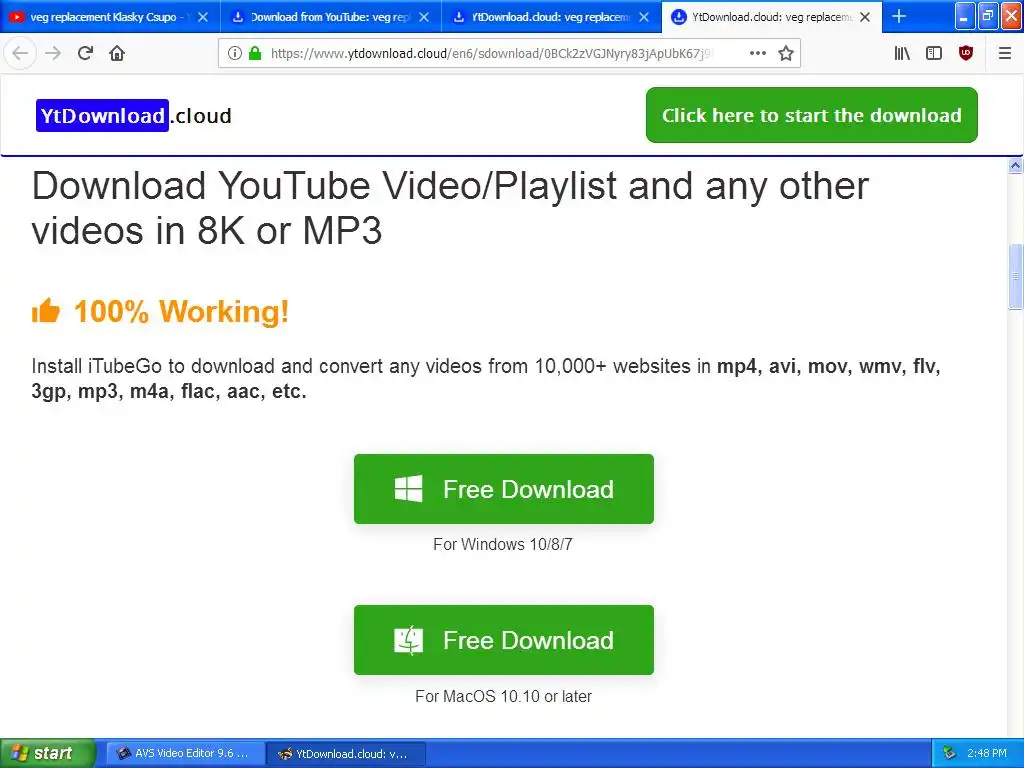Click the green padlock security icon
This screenshot has width=1024, height=768.
255,54
